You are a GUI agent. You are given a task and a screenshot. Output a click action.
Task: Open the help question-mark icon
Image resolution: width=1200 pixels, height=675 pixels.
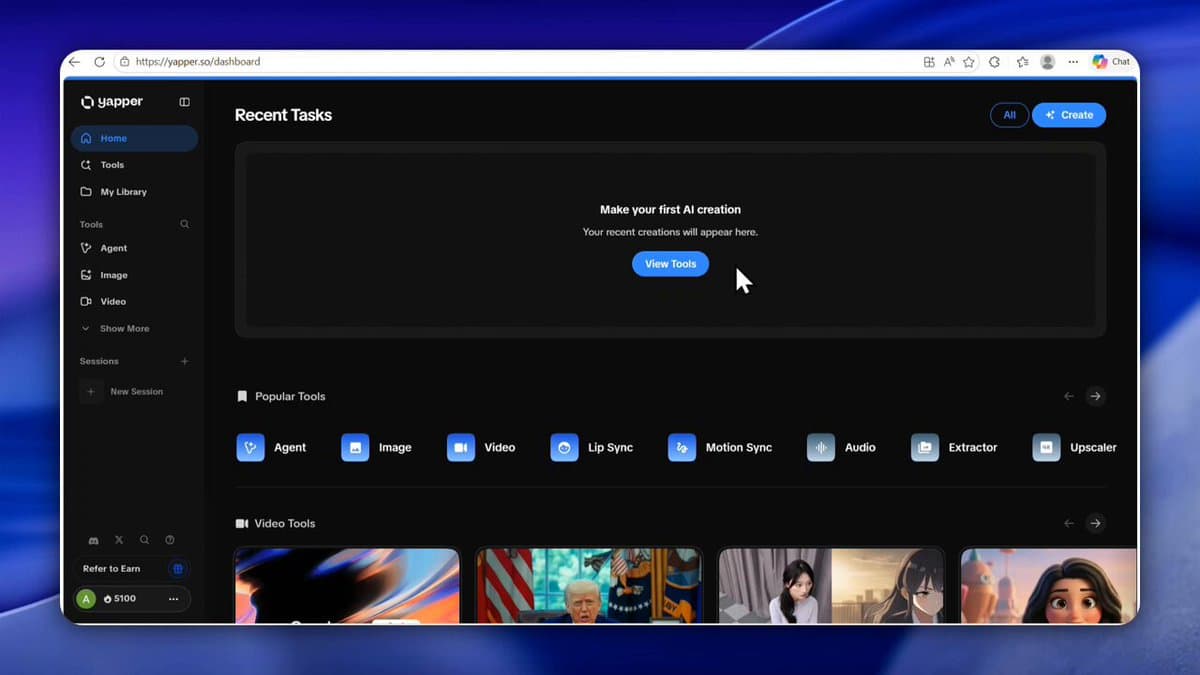point(170,540)
